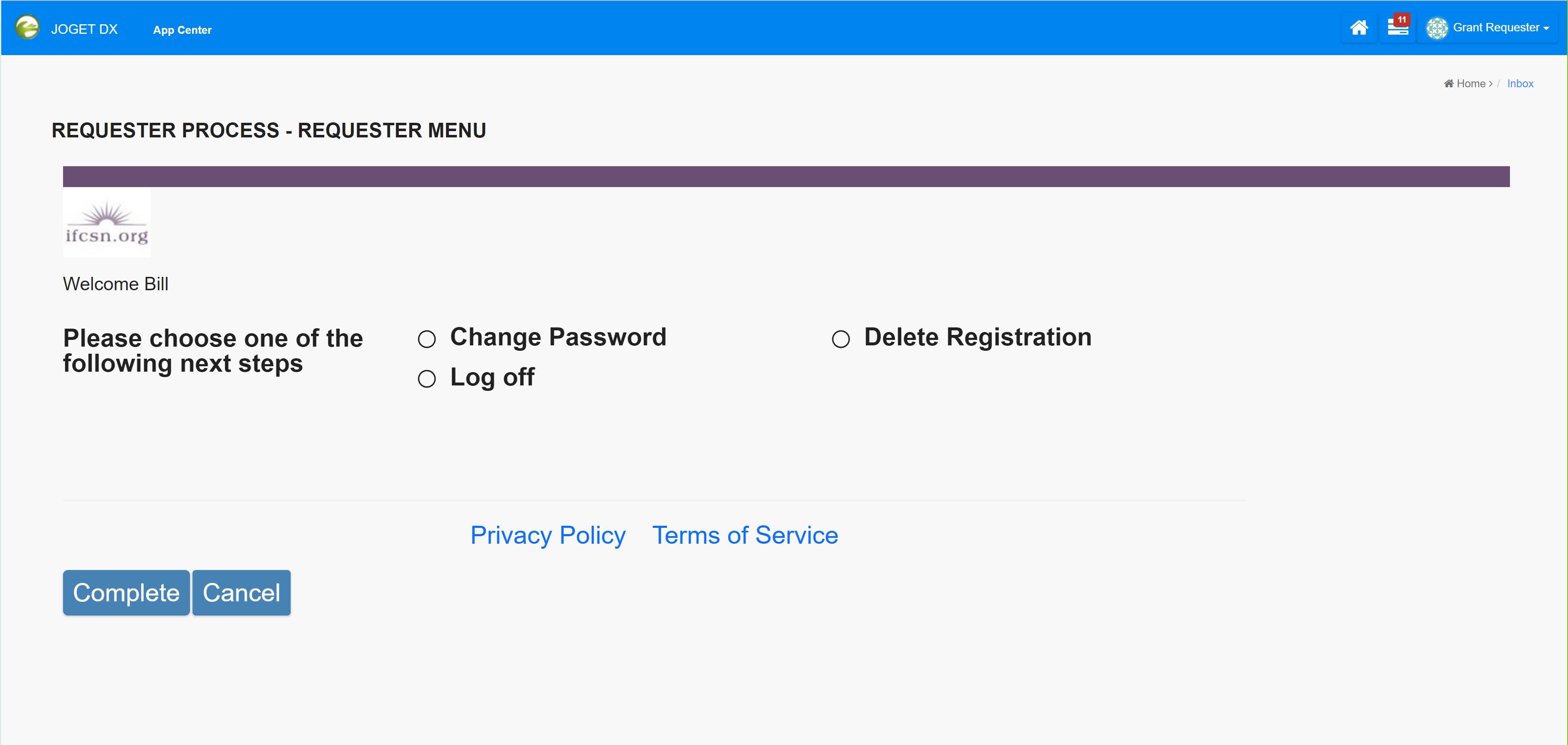Click the JOGET DX brand text
Image resolution: width=1568 pixels, height=745 pixels.
[84, 29]
